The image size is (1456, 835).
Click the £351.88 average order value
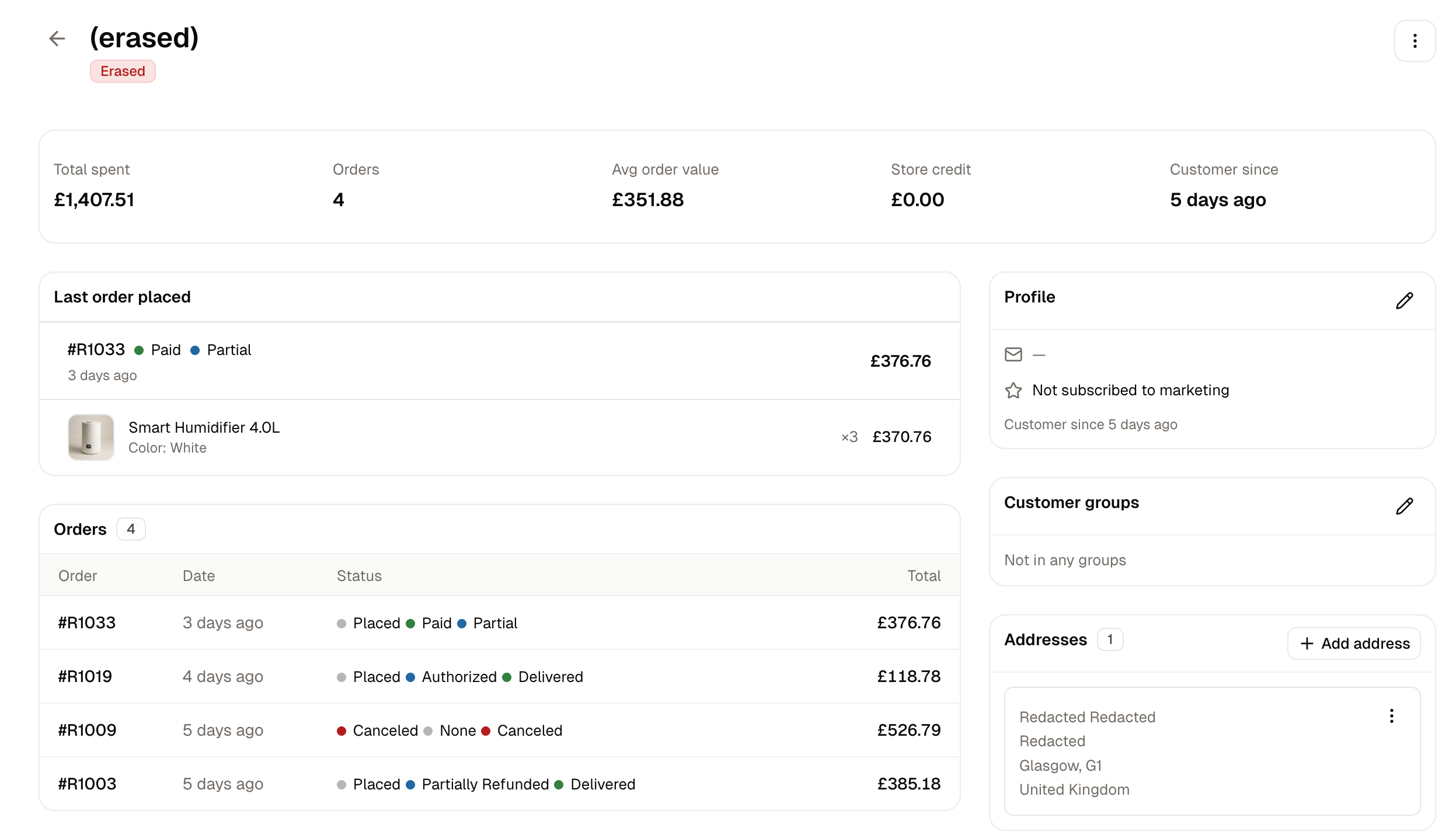647,200
